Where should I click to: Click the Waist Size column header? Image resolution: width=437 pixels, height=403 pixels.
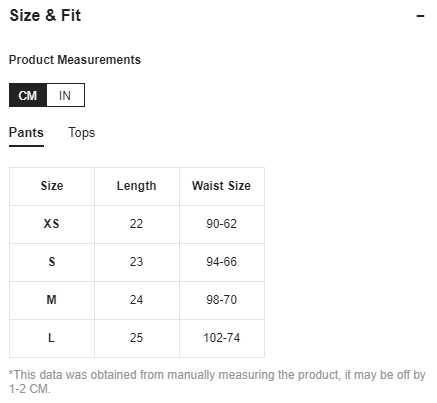pos(222,186)
